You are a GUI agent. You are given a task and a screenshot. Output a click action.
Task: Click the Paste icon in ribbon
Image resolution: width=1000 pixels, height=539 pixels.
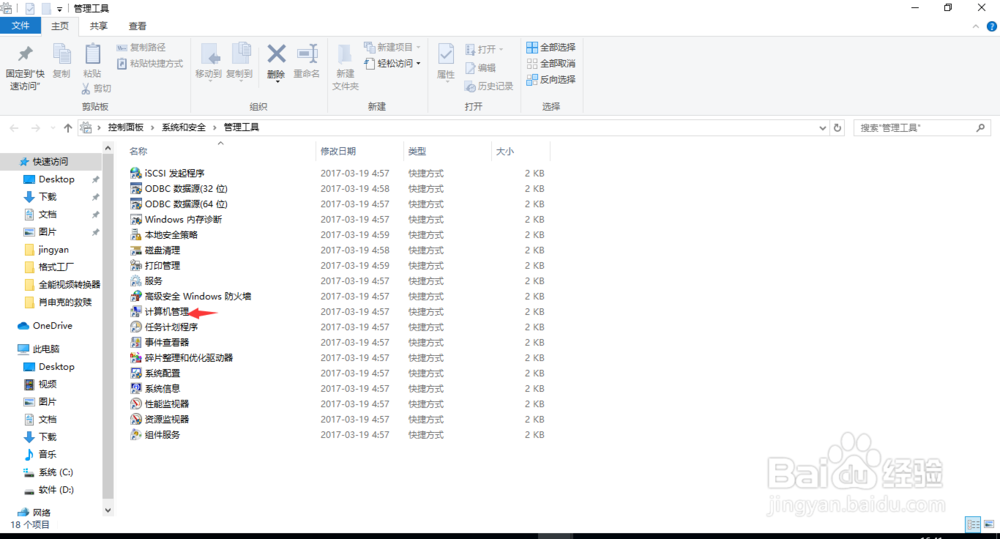tap(92, 55)
